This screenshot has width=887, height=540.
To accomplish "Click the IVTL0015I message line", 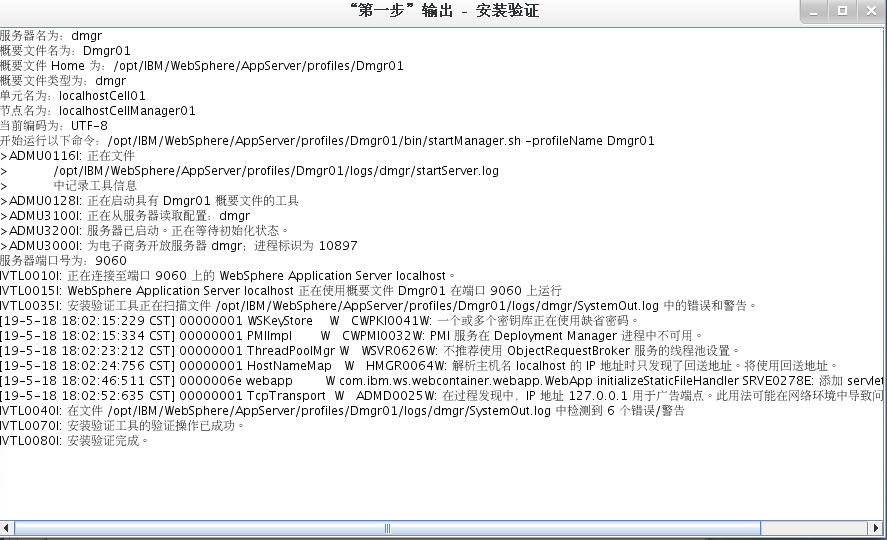I will click(281, 291).
